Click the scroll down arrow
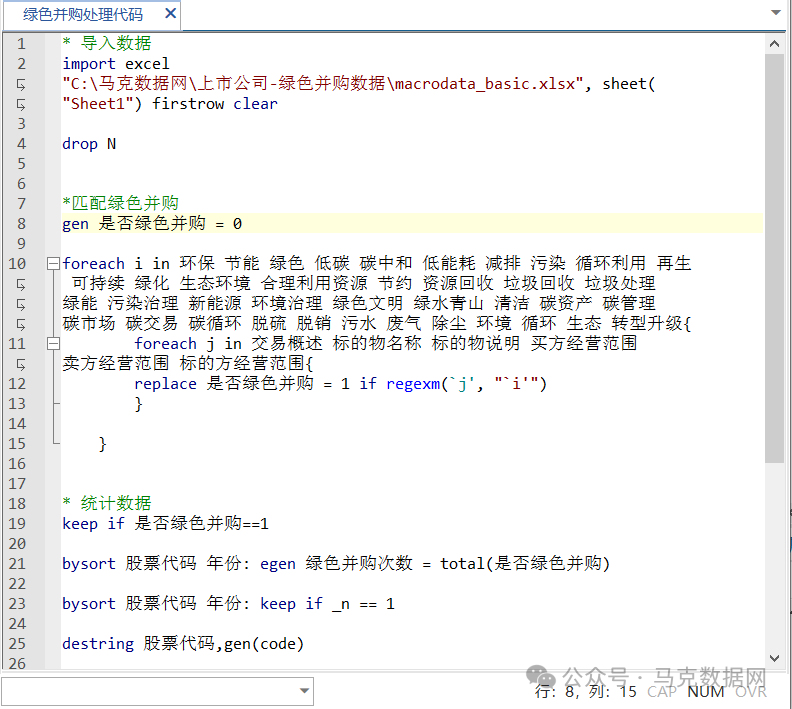This screenshot has height=709, width=792. coord(774,657)
